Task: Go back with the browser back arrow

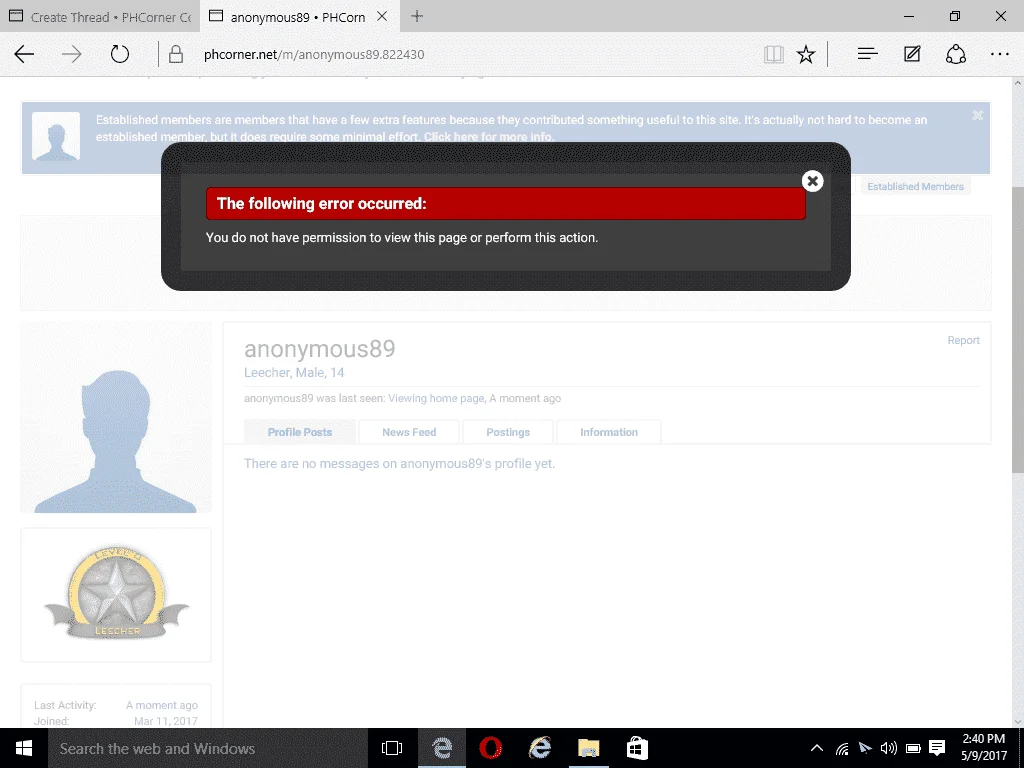Action: pos(24,54)
